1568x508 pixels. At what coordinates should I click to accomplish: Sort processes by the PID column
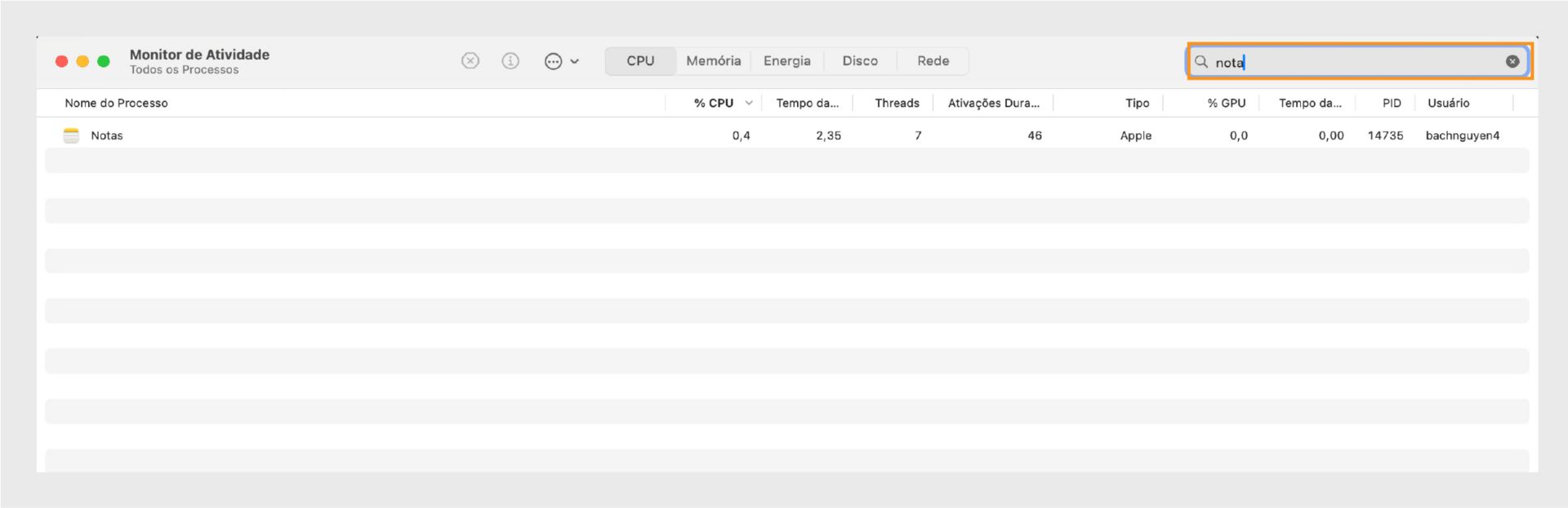(x=1392, y=103)
